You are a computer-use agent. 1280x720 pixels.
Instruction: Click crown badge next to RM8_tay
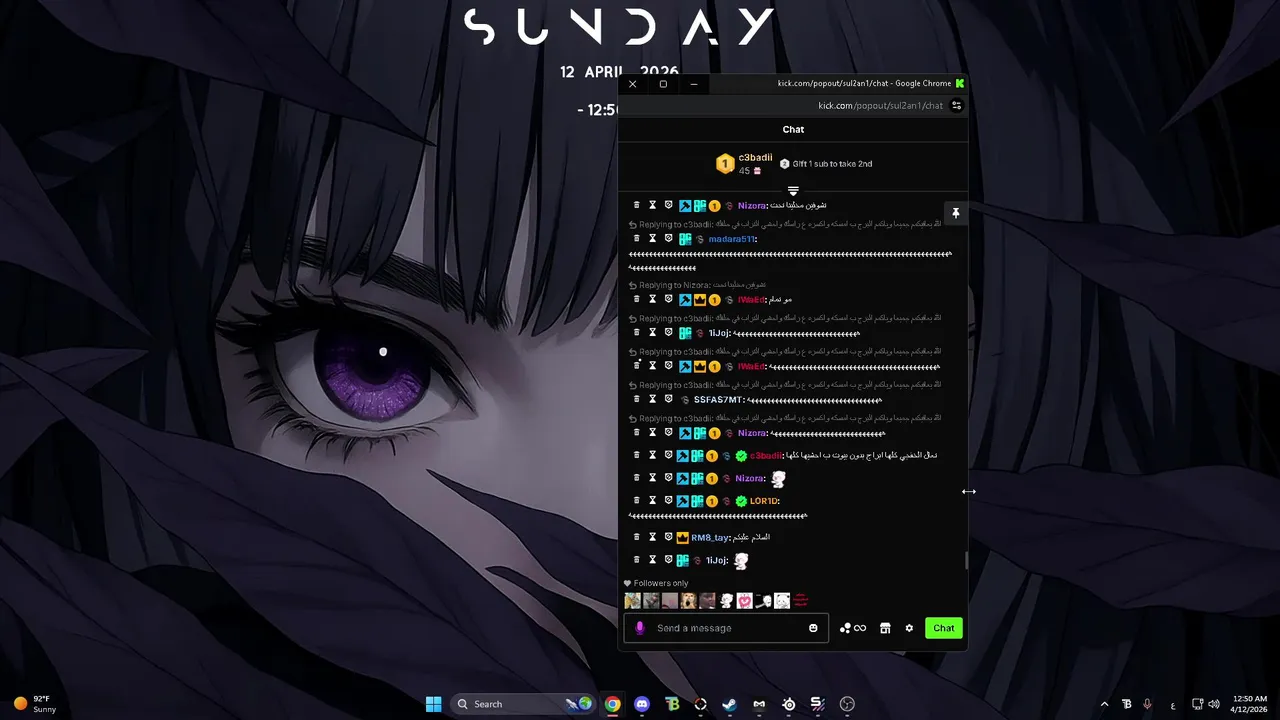tap(683, 537)
